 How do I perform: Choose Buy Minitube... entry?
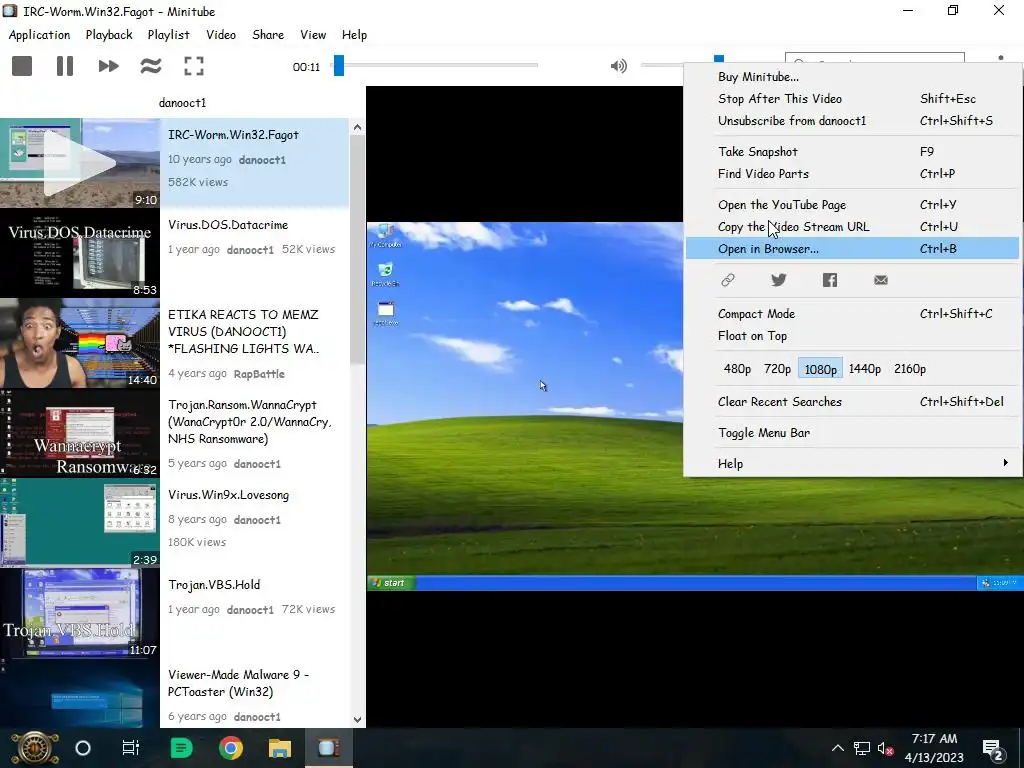852,76
